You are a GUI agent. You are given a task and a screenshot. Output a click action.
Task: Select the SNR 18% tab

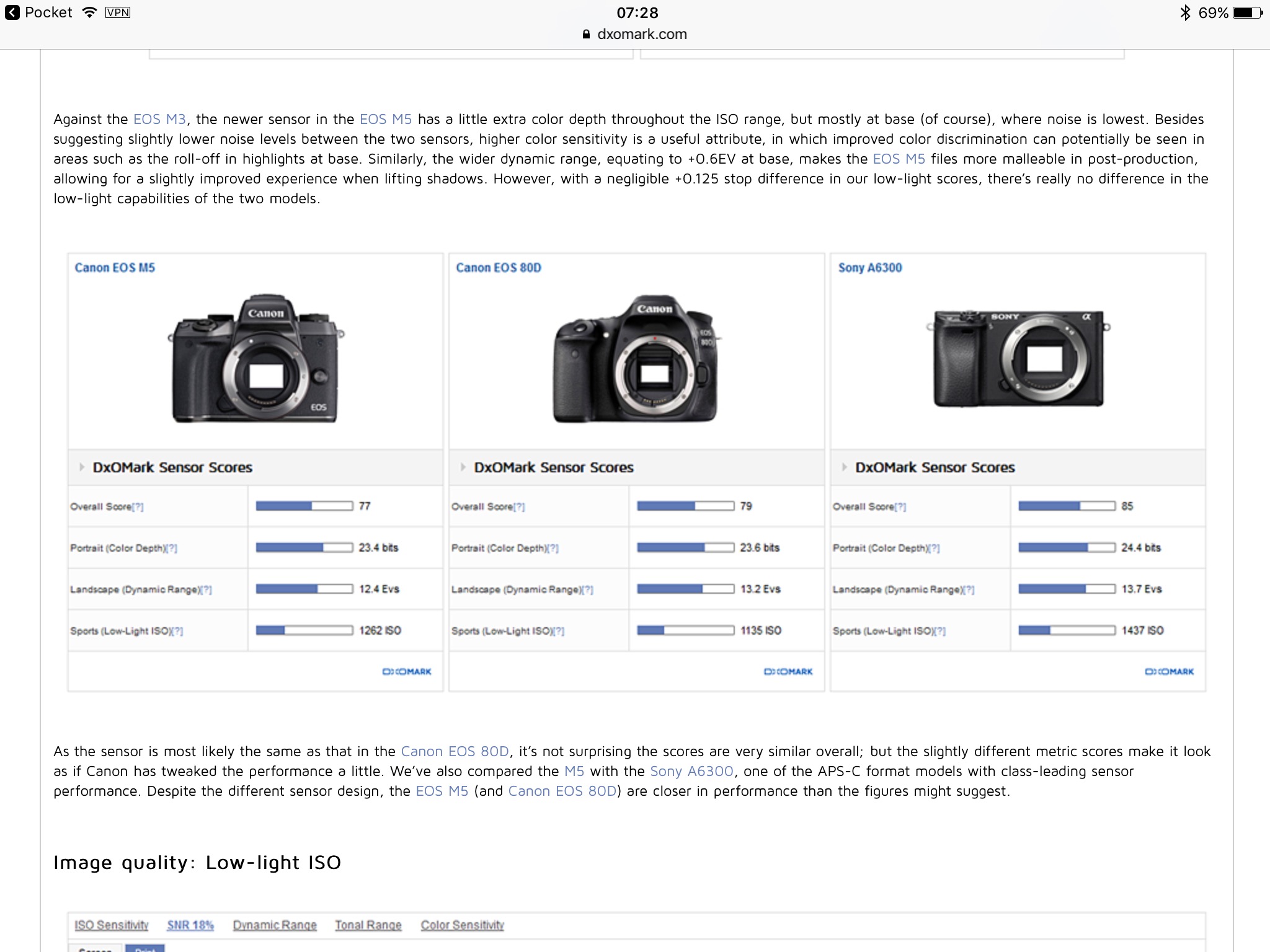[x=190, y=925]
